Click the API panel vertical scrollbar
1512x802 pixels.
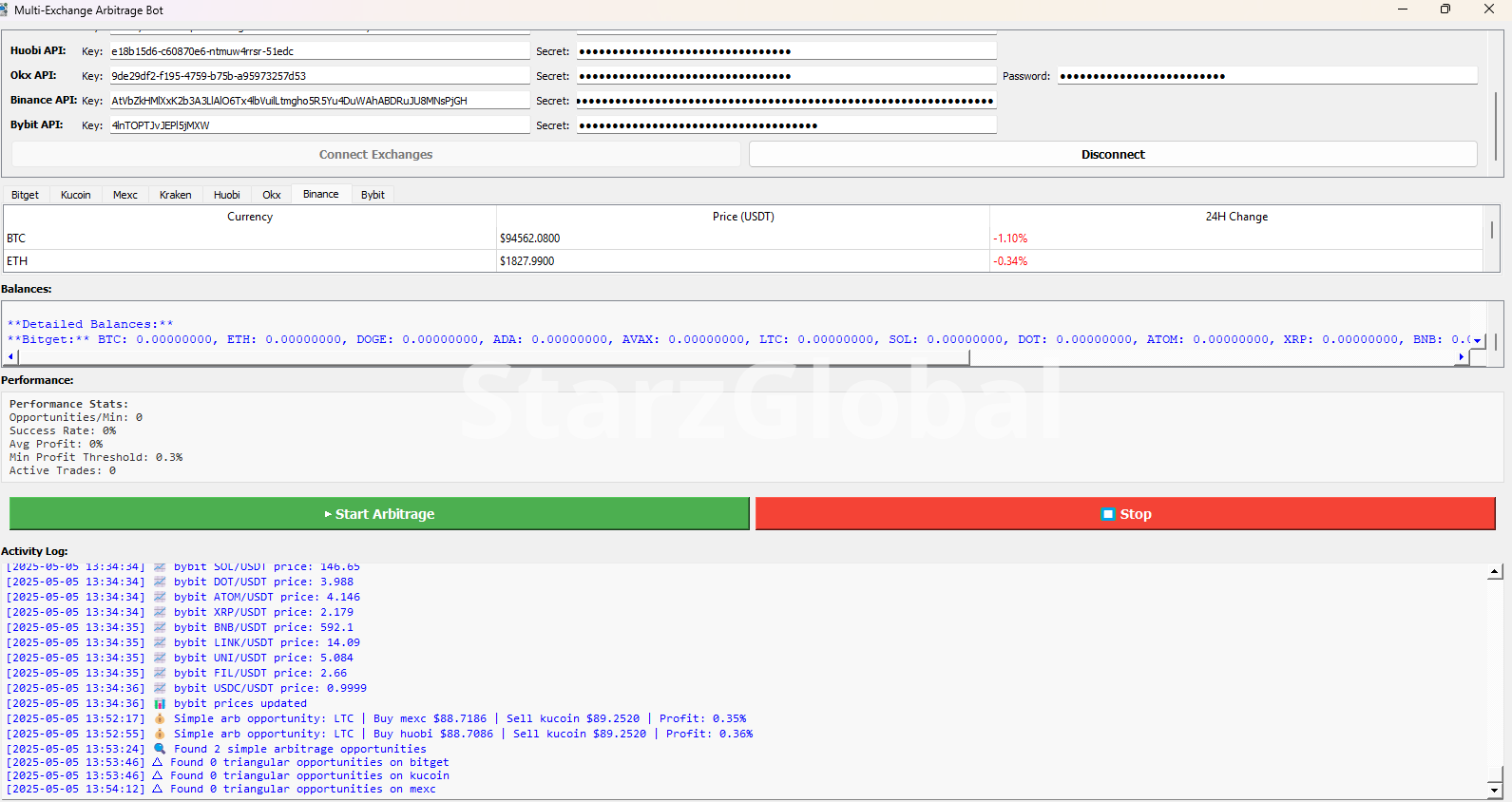click(x=1497, y=126)
